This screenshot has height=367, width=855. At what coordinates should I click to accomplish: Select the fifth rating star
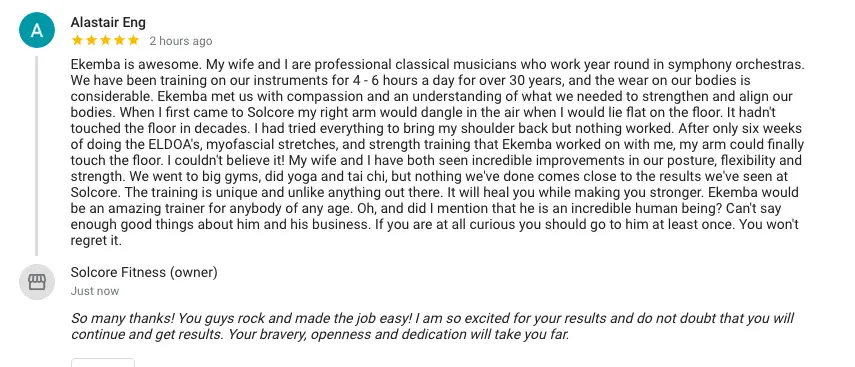pos(134,40)
